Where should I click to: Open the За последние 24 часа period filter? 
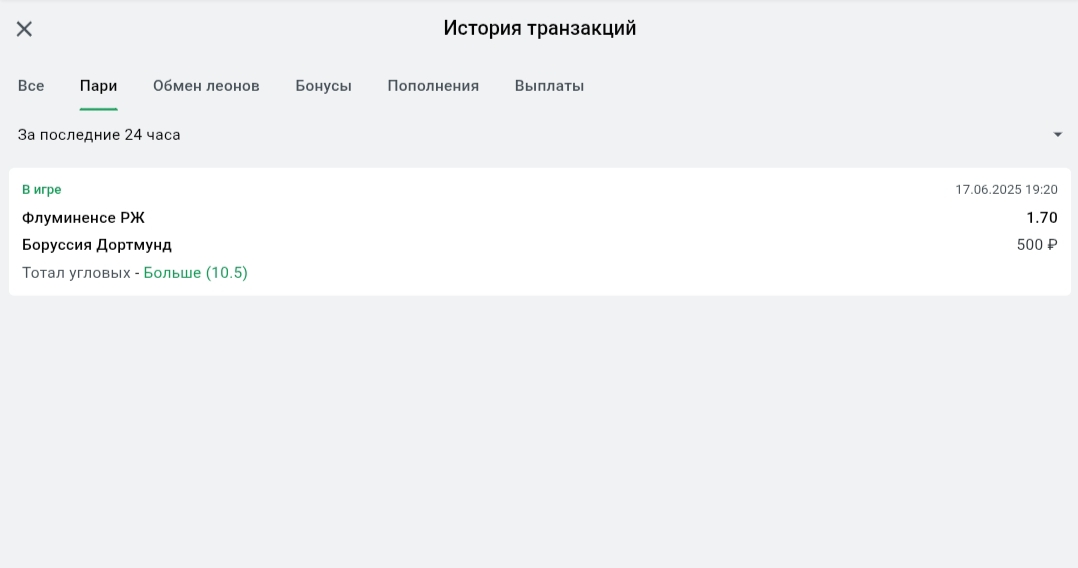(100, 135)
